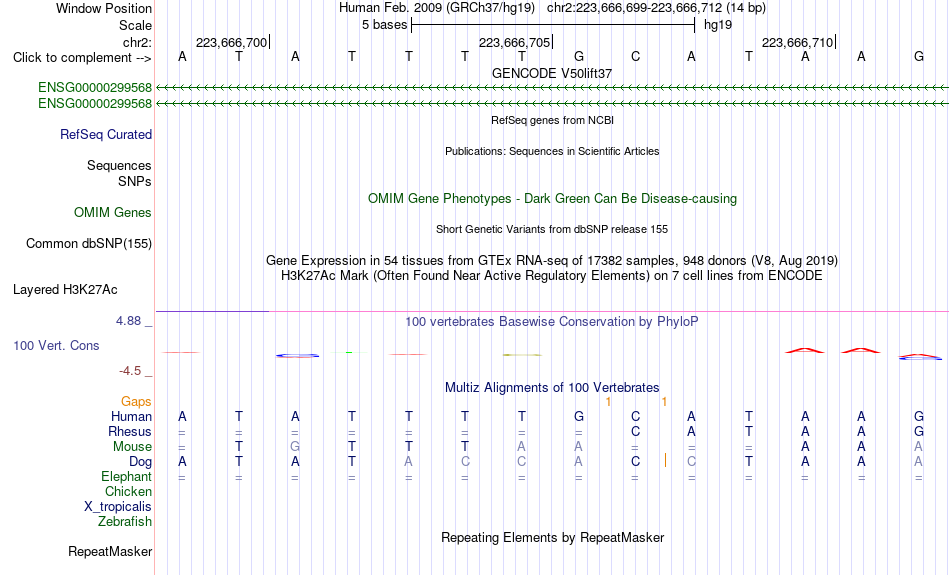The height and width of the screenshot is (575, 950).
Task: Click 'Repeating Elements by RepeatMasker' title
Action: pos(553,538)
